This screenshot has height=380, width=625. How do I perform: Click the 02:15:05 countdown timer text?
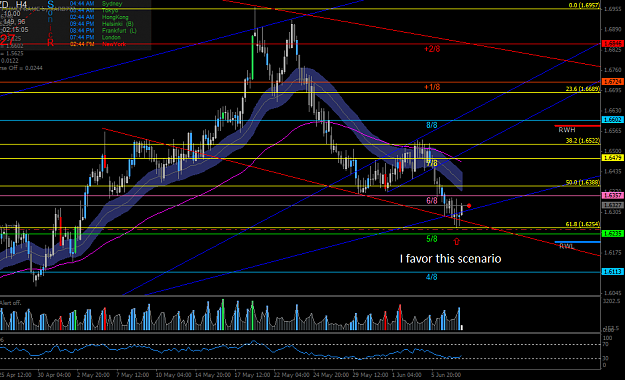(15, 30)
